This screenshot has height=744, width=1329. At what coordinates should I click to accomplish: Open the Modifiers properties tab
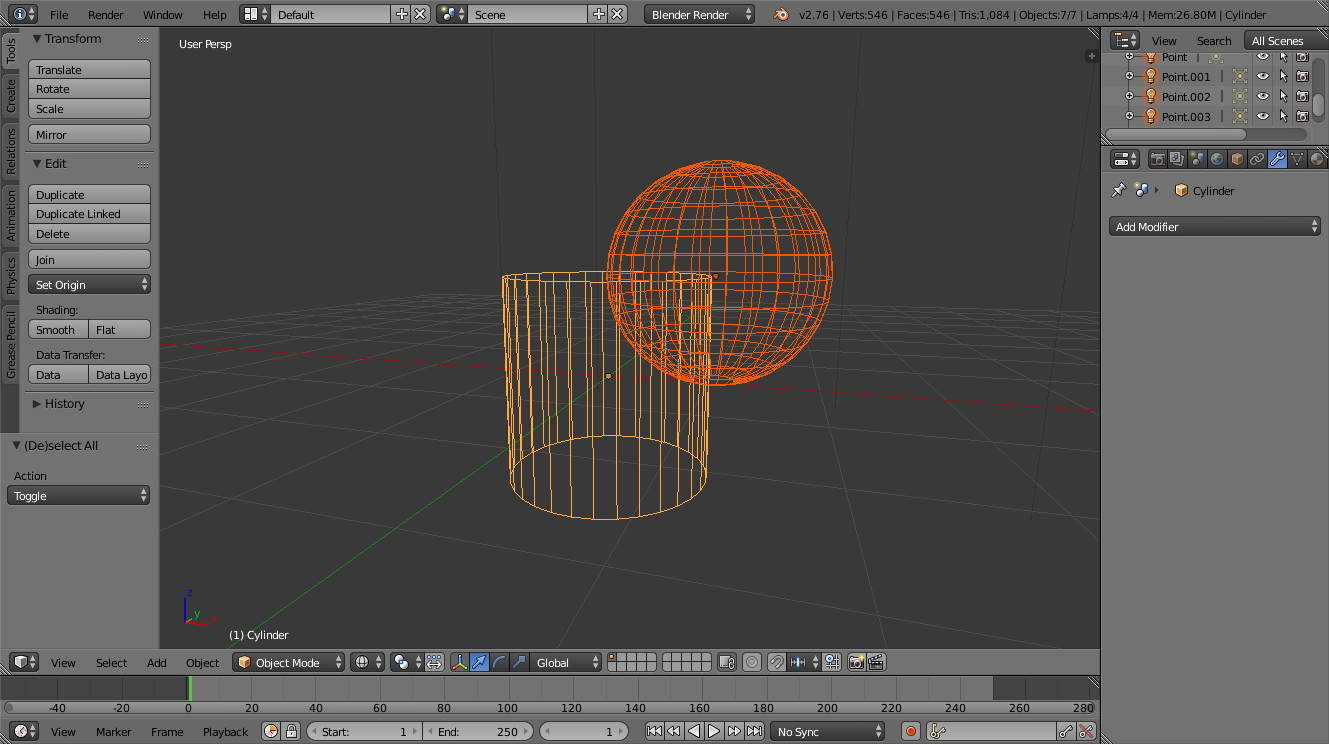click(1277, 158)
